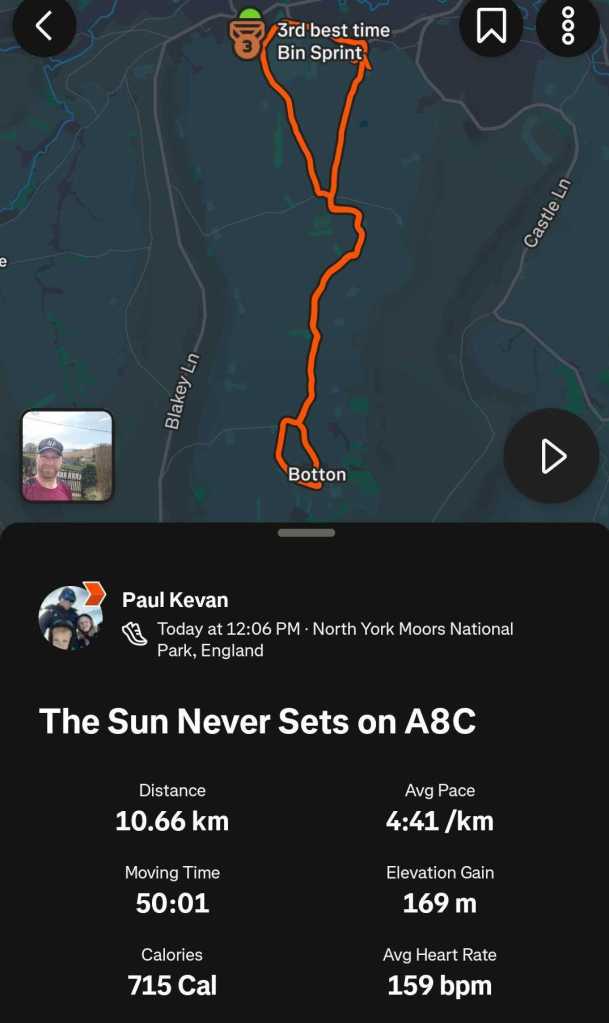This screenshot has height=1023, width=609.
Task: Tap the Avg Heart Rate 159 bpm stat
Action: [440, 985]
